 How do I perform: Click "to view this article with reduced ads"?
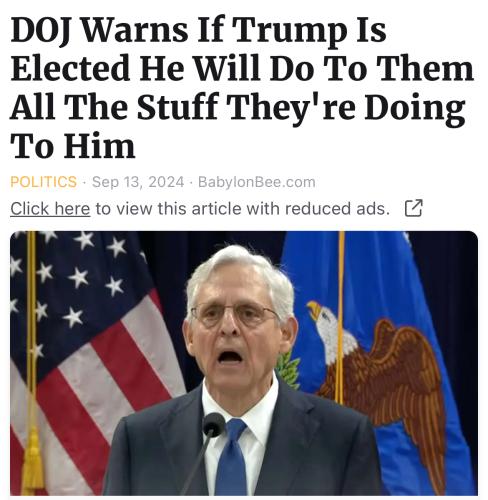[243, 209]
